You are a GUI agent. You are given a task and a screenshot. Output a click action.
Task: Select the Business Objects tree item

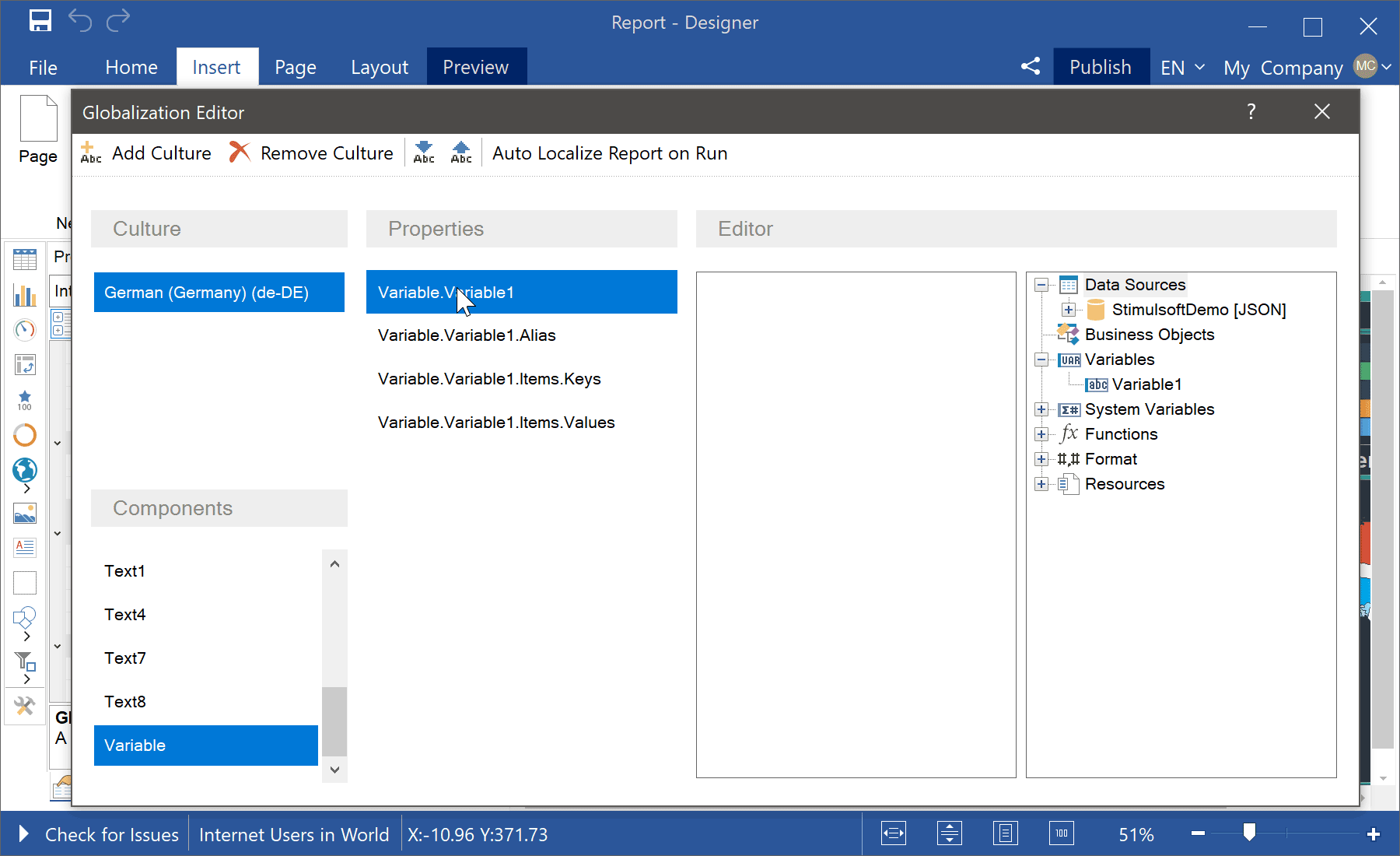pos(1149,335)
